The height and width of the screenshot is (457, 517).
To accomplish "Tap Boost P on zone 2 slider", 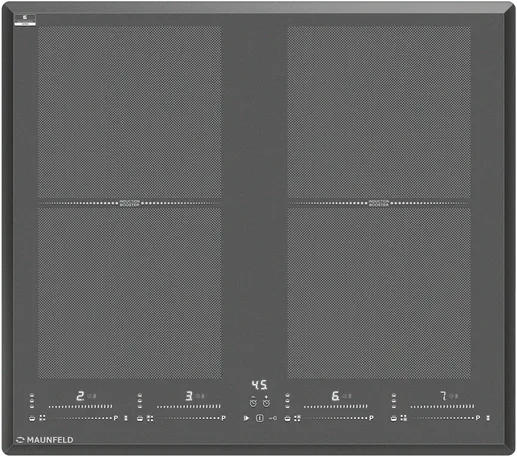I will click(116, 418).
